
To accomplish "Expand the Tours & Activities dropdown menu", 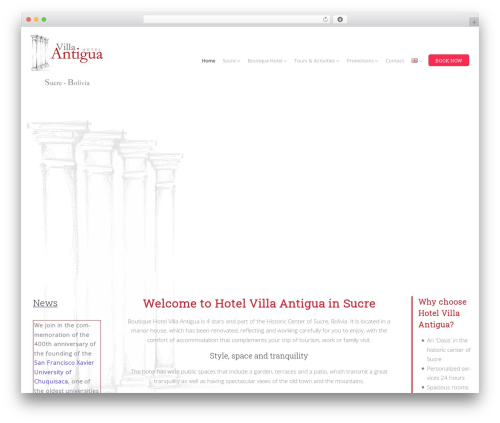I will click(x=317, y=61).
